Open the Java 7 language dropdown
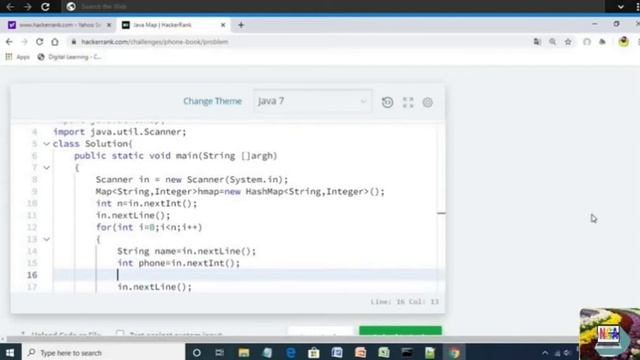The height and width of the screenshot is (360, 640). [312, 101]
